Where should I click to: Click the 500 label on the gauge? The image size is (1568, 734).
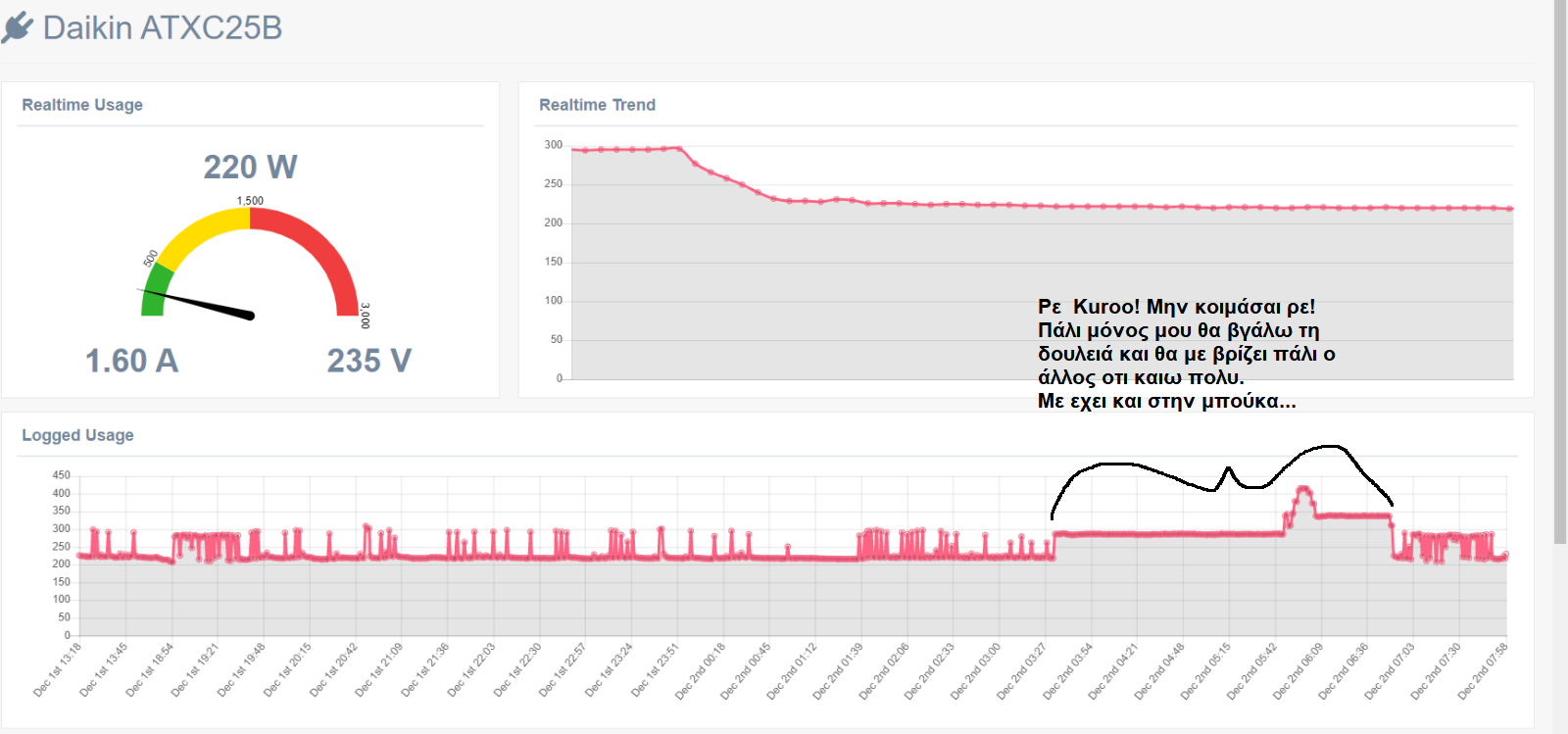point(151,259)
